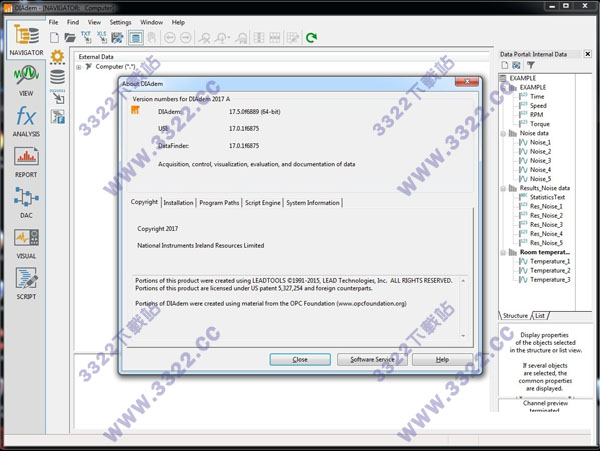This screenshot has height=451, width=600.
Task: Expand the Computer node in External Data
Action: [x=78, y=67]
